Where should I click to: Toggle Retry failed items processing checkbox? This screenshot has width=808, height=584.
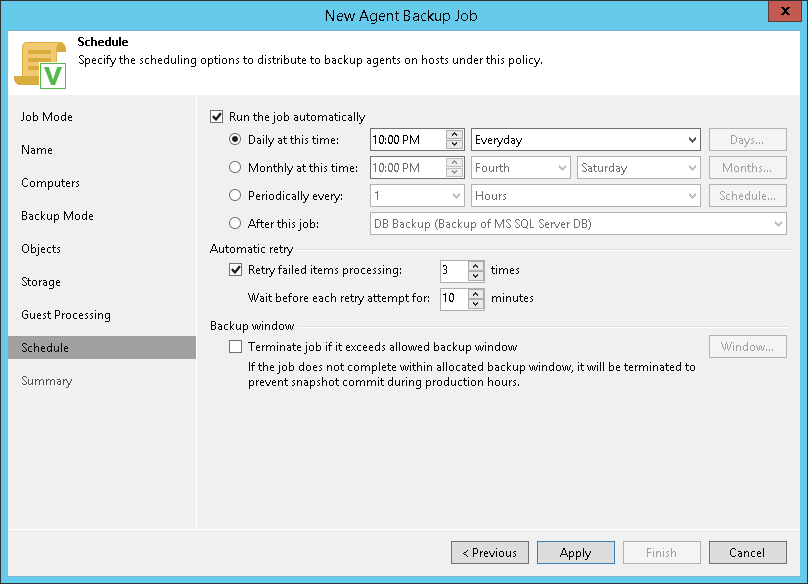click(236, 269)
